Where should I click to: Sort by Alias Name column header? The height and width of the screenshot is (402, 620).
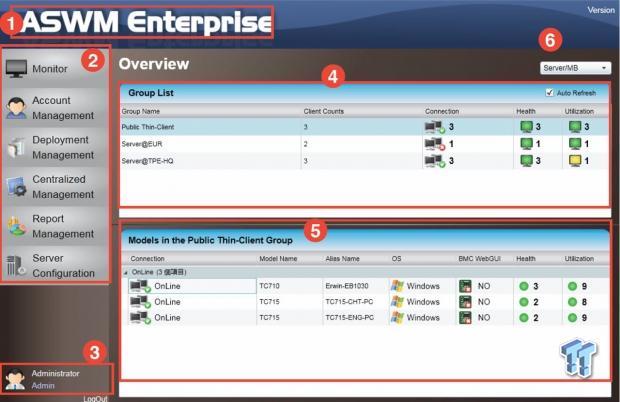pos(342,259)
